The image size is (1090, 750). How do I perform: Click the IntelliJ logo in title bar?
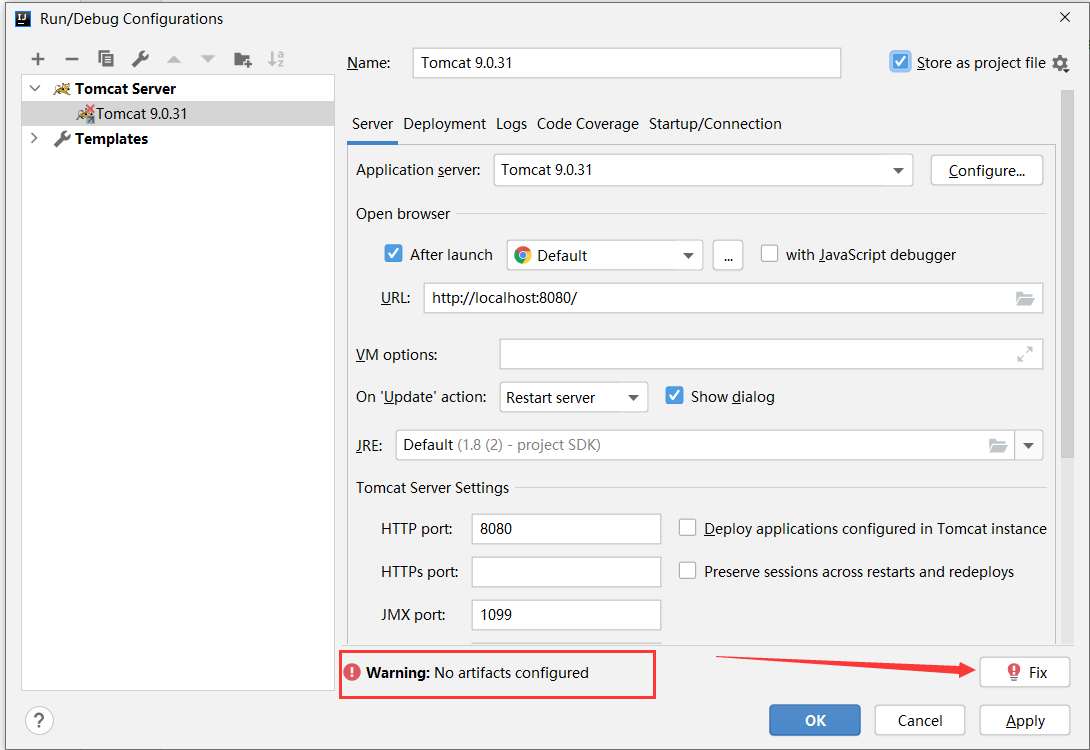23,19
